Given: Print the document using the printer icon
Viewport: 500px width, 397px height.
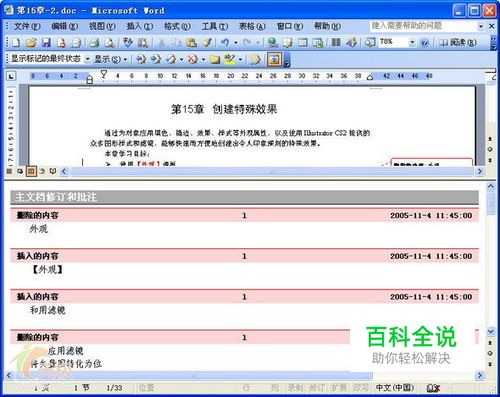Looking at the screenshot, I should pyautogui.click(x=94, y=42).
